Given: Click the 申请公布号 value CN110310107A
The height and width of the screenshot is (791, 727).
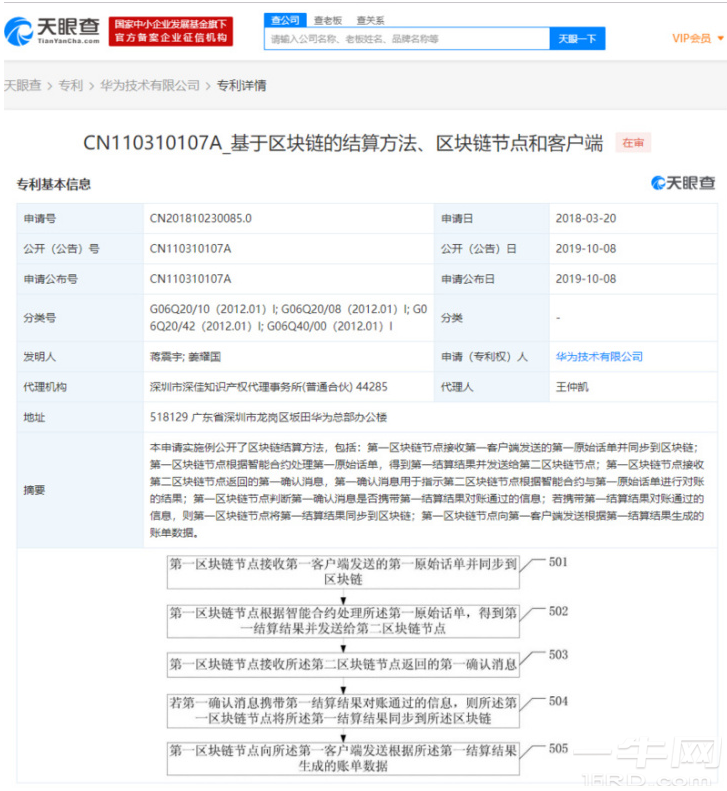Looking at the screenshot, I should coord(190,279).
